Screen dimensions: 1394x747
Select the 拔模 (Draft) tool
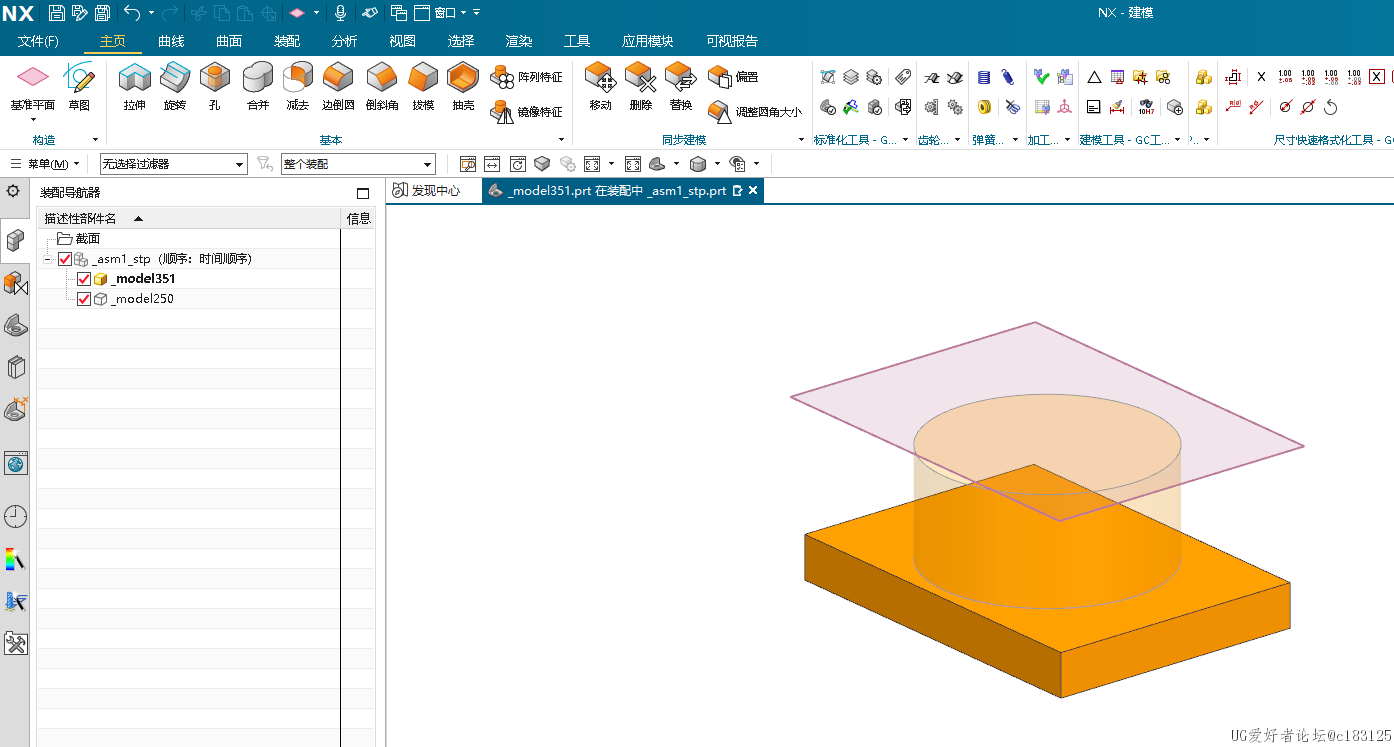pos(423,87)
